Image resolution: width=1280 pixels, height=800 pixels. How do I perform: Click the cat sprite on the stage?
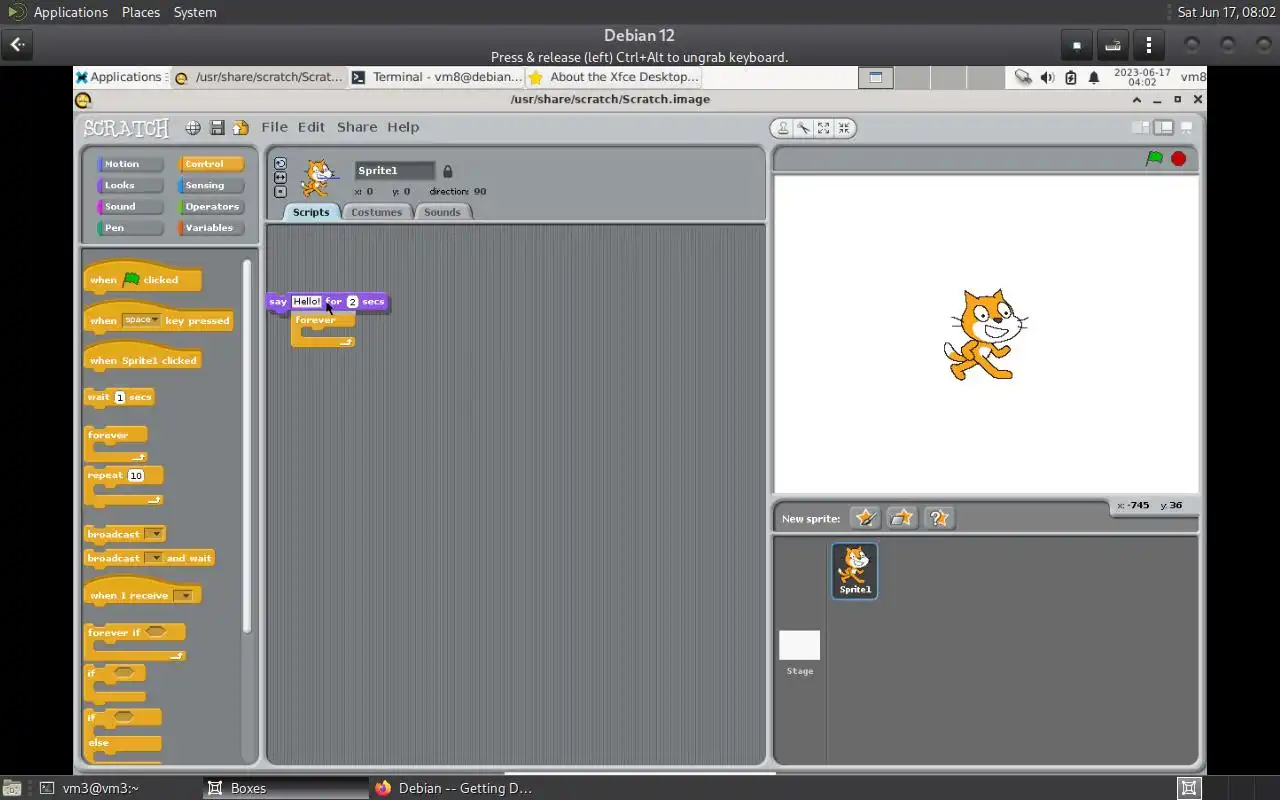(985, 335)
